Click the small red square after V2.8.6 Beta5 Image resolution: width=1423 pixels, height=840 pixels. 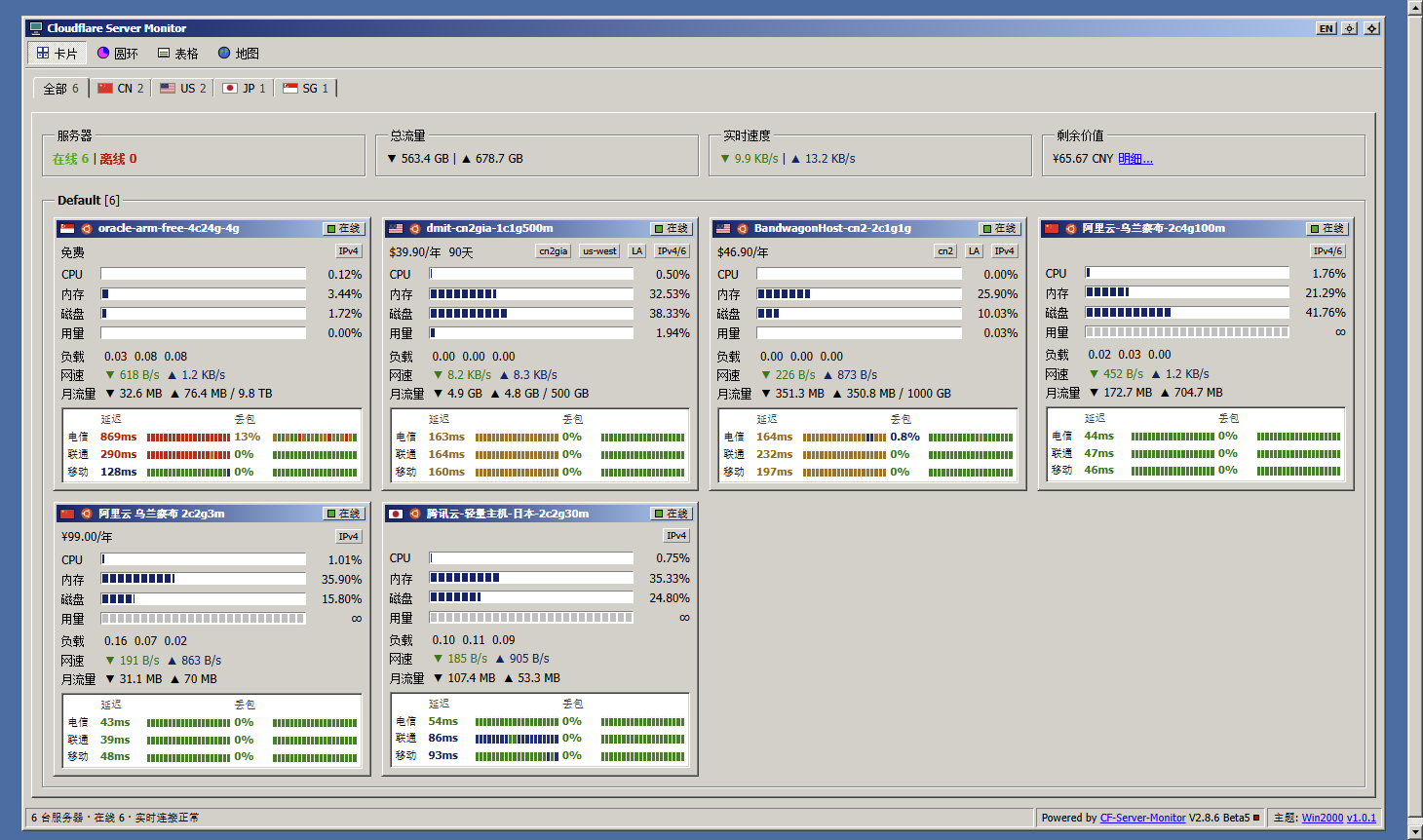tap(1256, 818)
